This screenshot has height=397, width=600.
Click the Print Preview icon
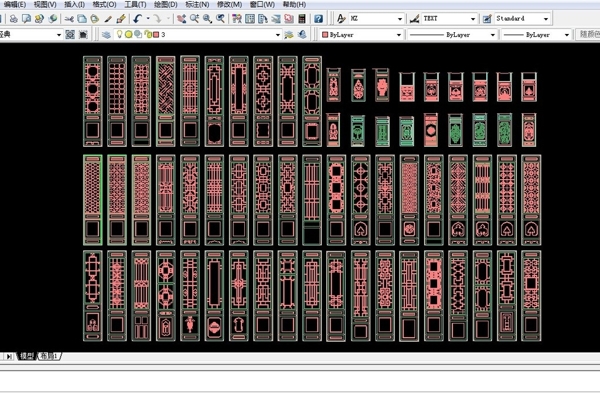coord(26,18)
